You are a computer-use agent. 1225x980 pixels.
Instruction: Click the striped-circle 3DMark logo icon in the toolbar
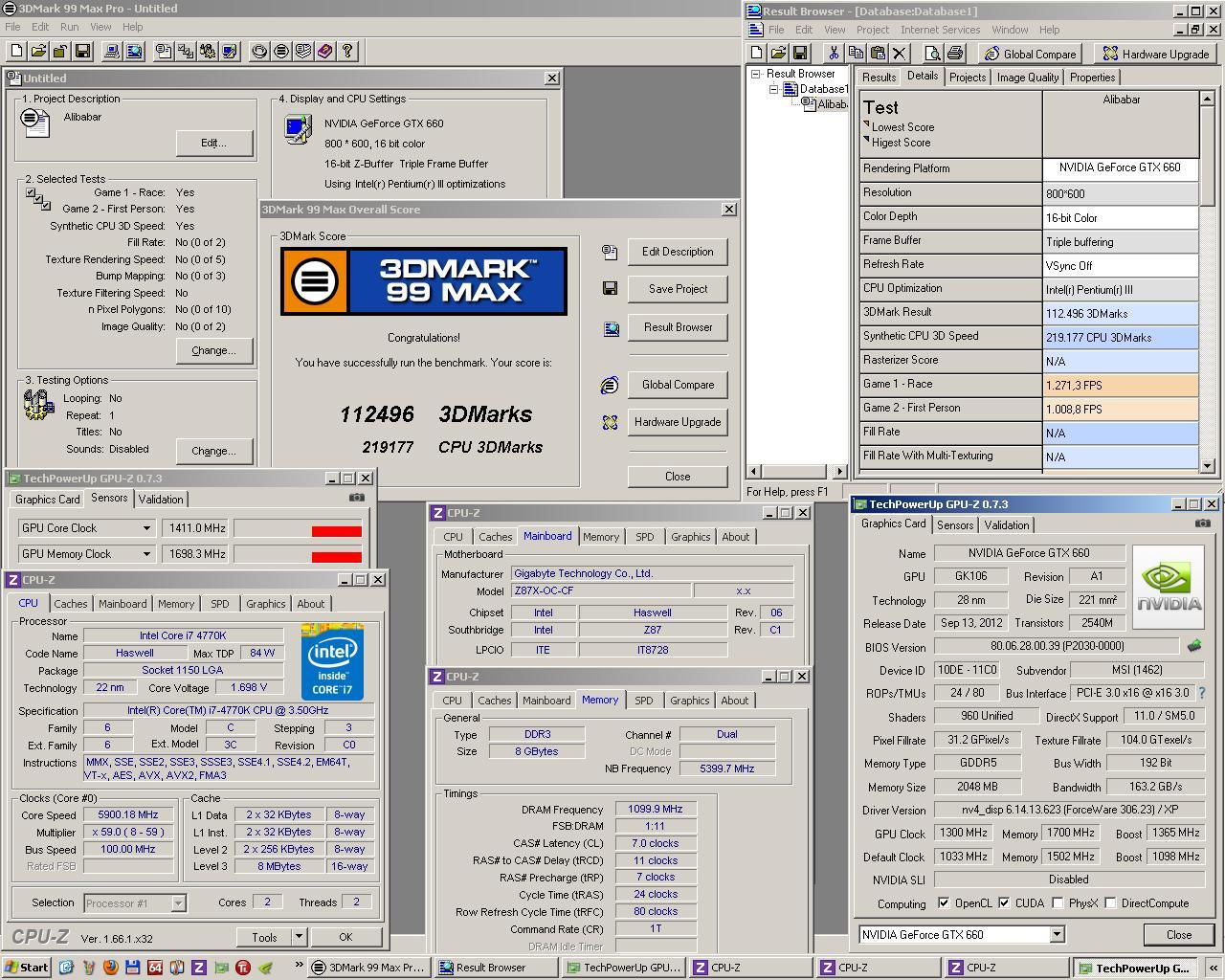tap(281, 52)
